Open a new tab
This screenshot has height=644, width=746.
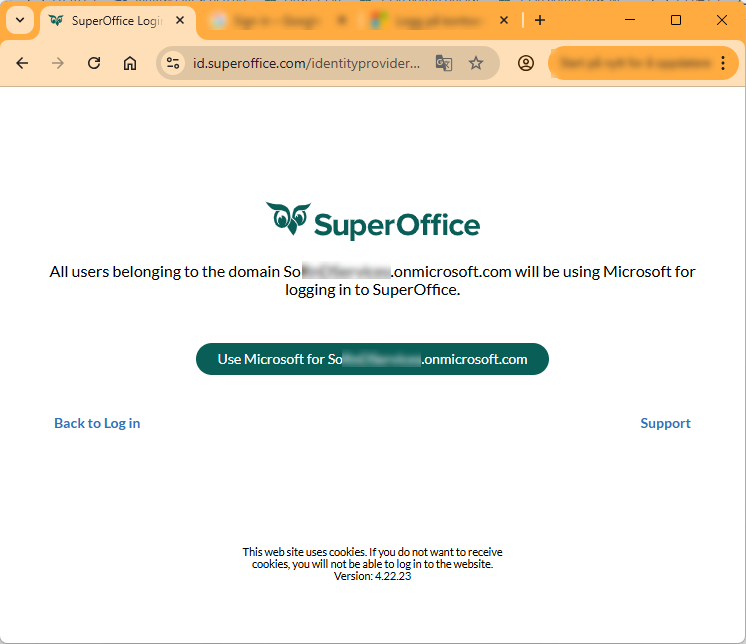(x=540, y=20)
